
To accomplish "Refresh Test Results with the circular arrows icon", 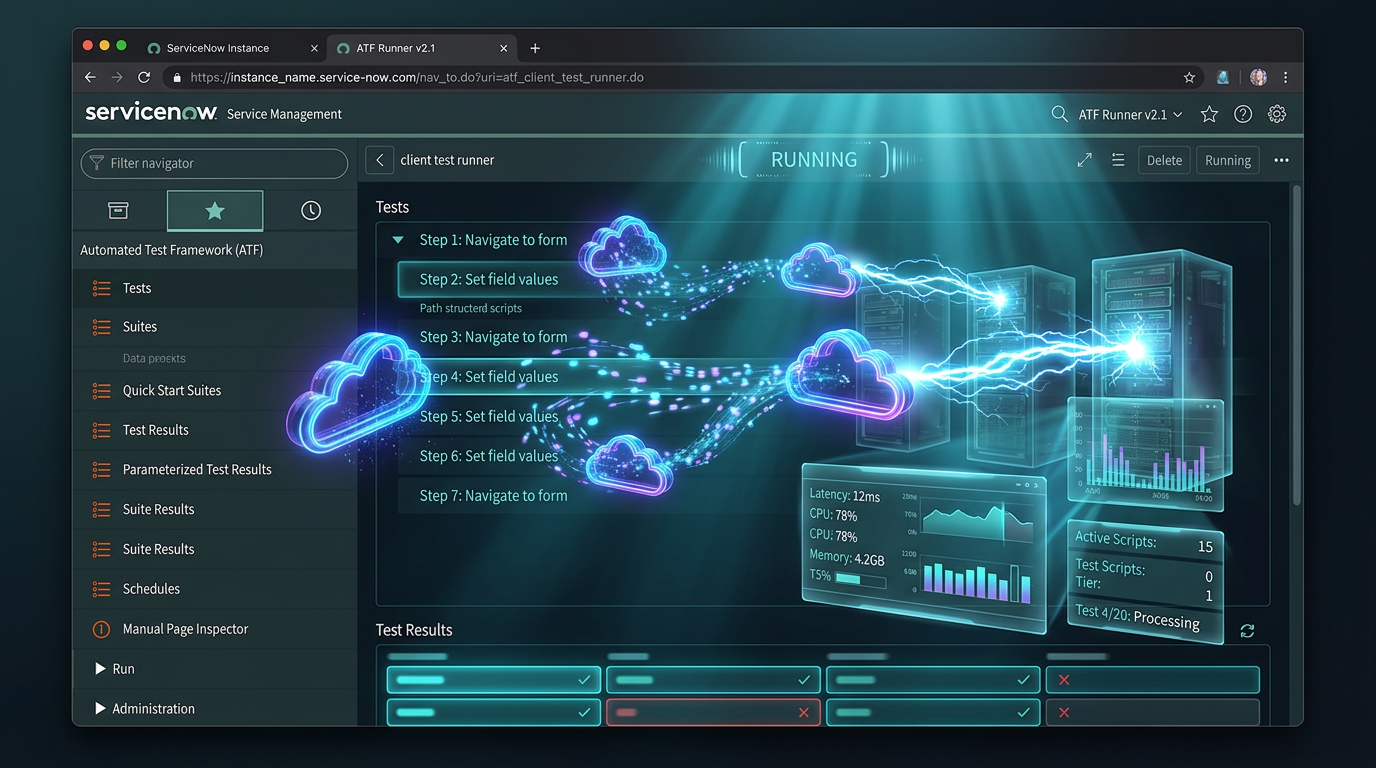I will click(x=1247, y=631).
